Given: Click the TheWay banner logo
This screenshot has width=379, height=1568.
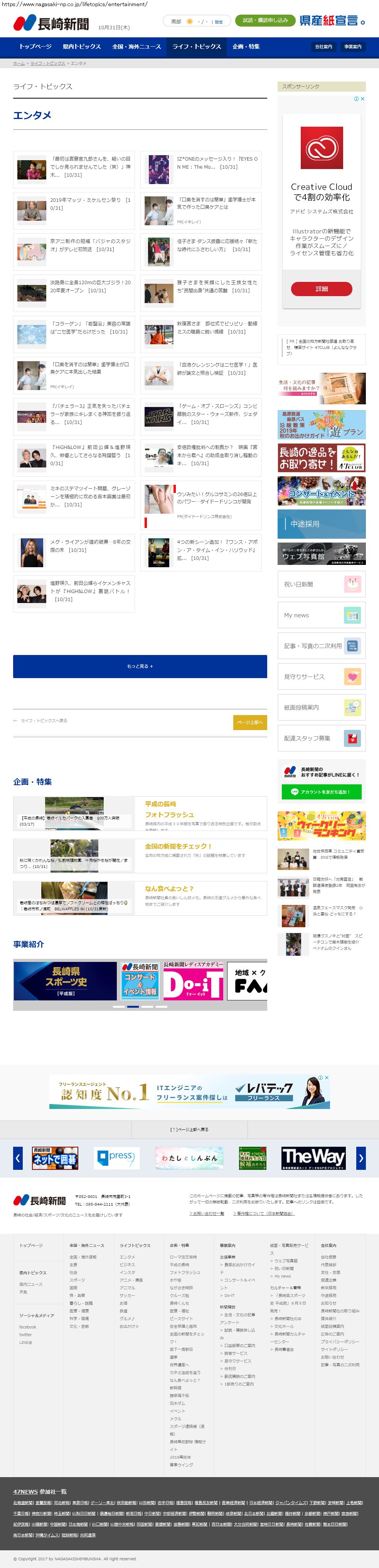Looking at the screenshot, I should pos(314,1158).
